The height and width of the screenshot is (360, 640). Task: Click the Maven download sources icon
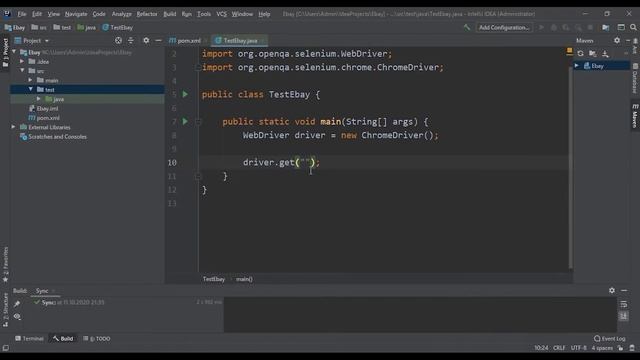pos(605,53)
